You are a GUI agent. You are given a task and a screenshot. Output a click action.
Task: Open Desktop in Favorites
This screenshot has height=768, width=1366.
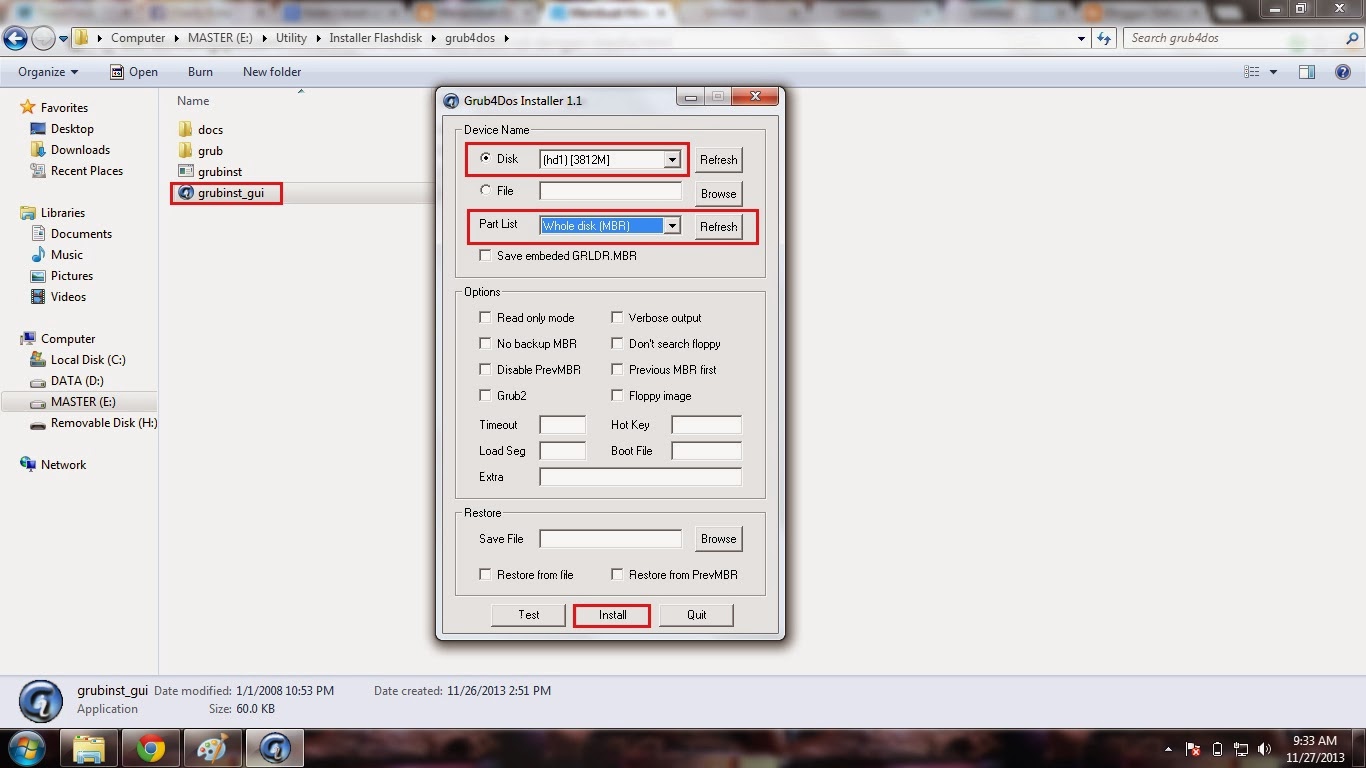pos(72,129)
